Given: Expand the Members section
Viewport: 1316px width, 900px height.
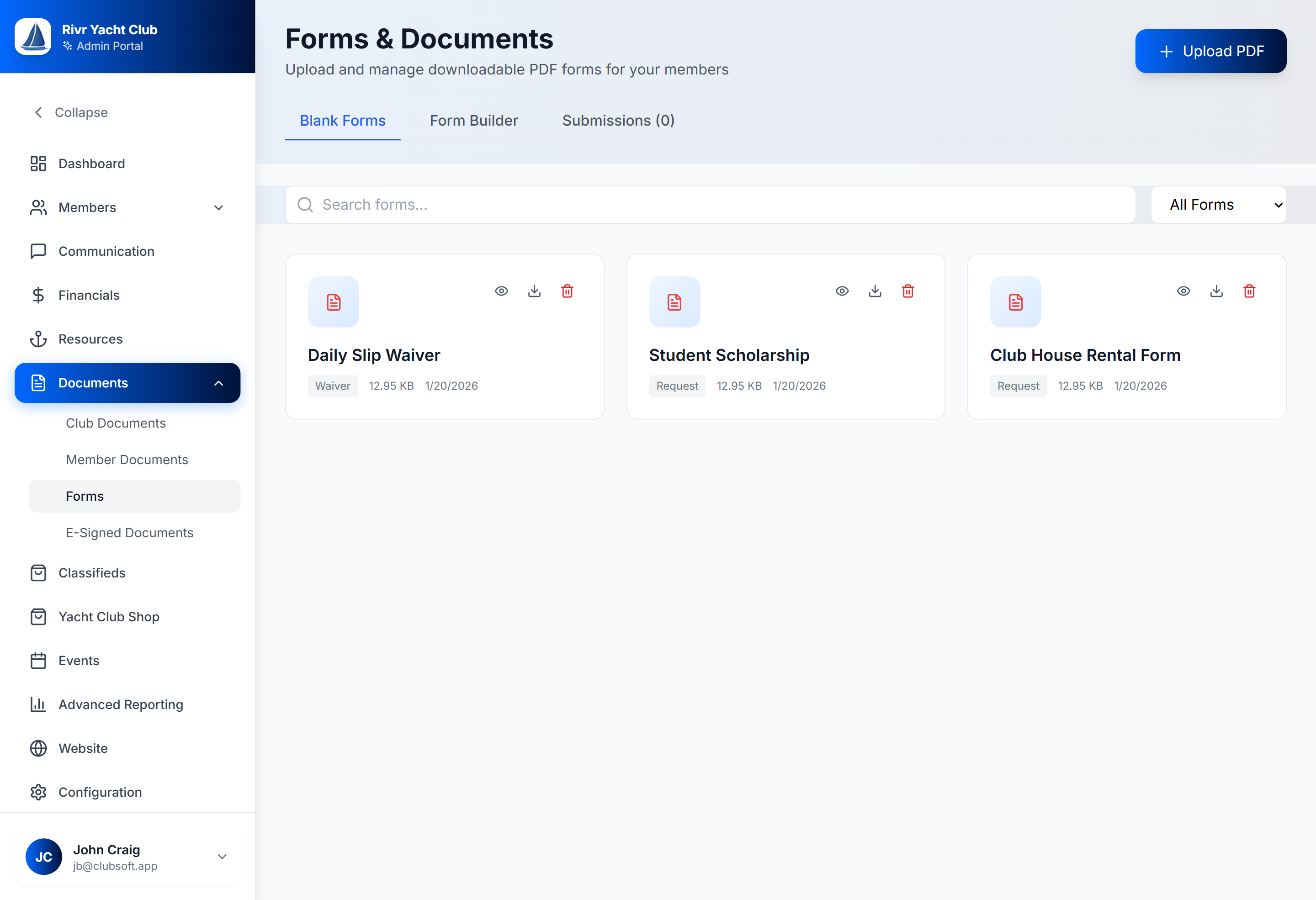Looking at the screenshot, I should tap(218, 207).
